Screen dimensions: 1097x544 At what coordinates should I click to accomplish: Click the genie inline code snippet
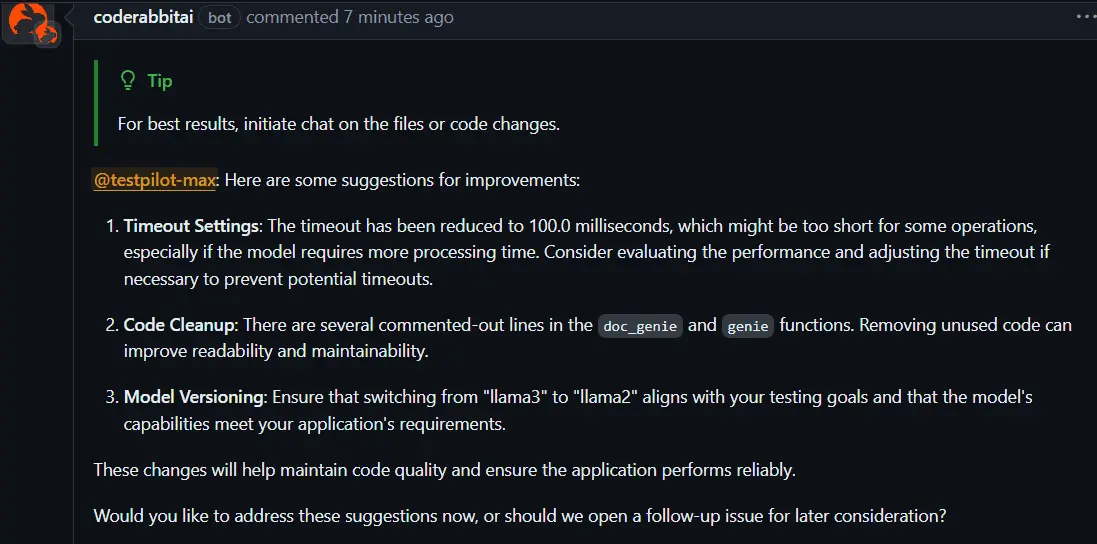[x=747, y=325]
